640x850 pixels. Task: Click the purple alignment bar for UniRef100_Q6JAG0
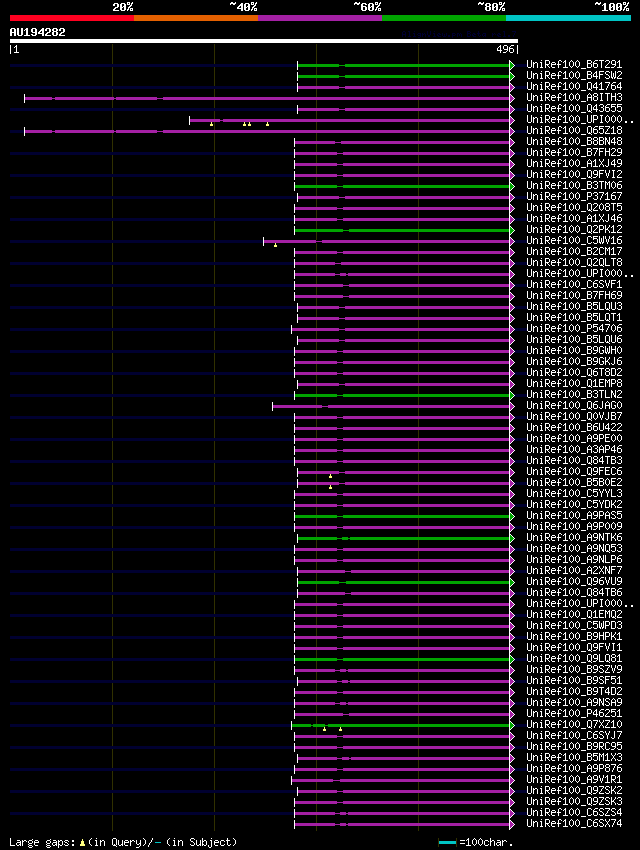pos(391,407)
